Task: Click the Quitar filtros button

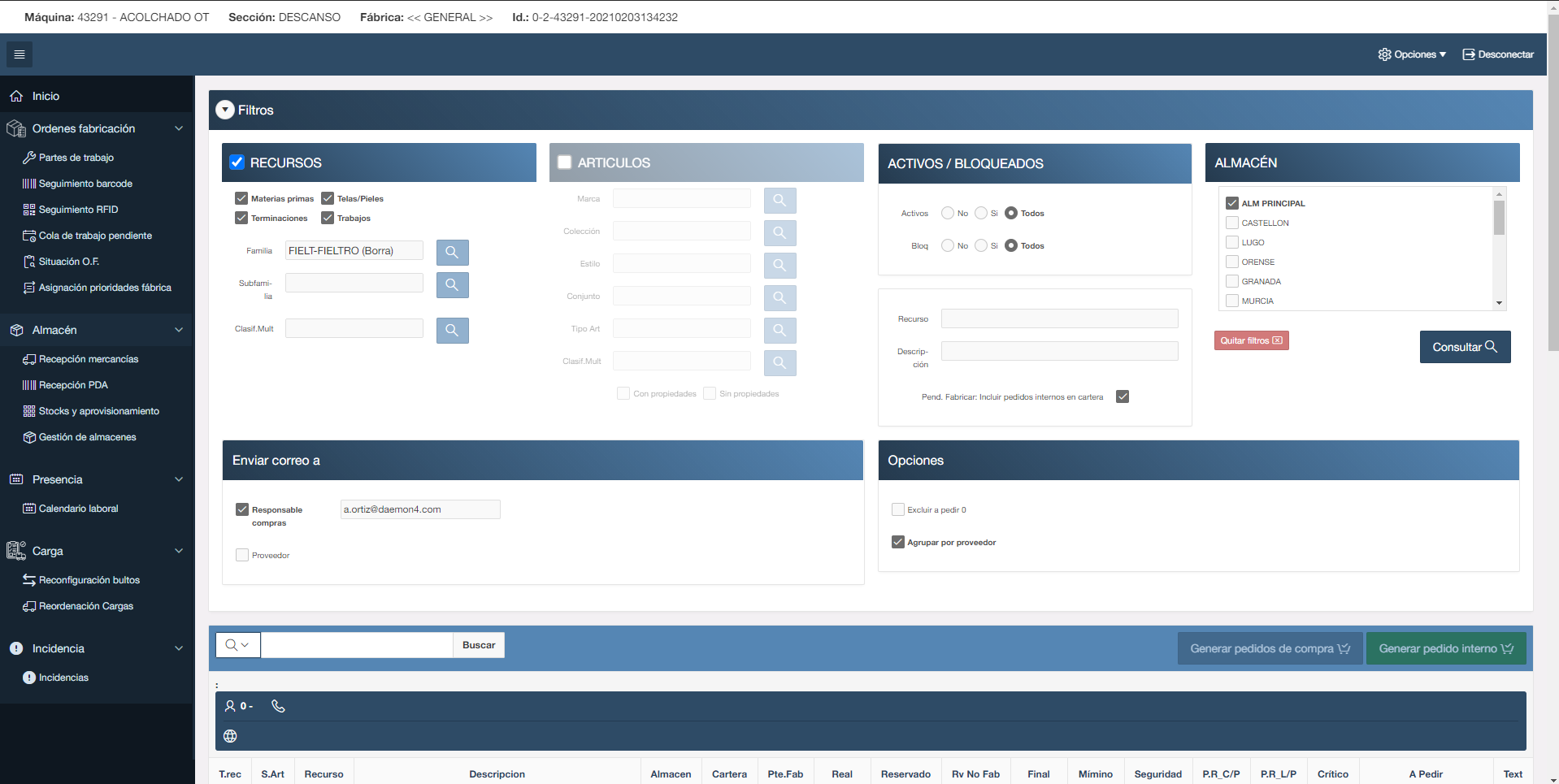Action: pyautogui.click(x=1251, y=340)
